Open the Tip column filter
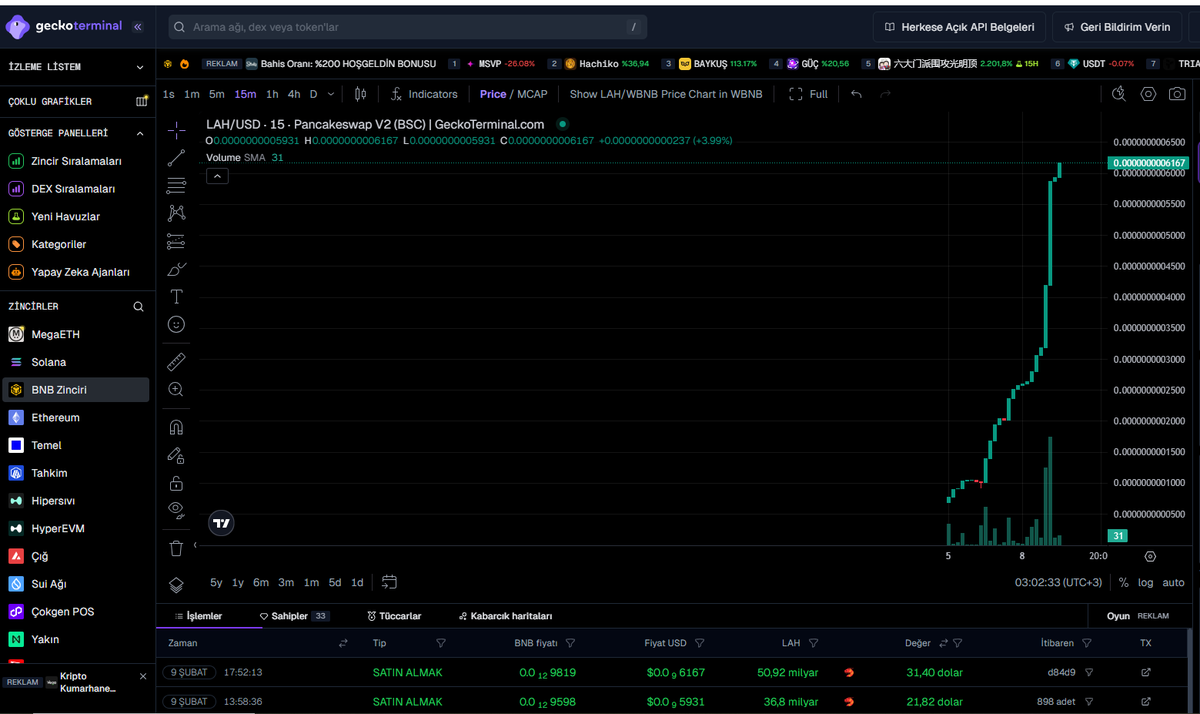 (x=441, y=643)
